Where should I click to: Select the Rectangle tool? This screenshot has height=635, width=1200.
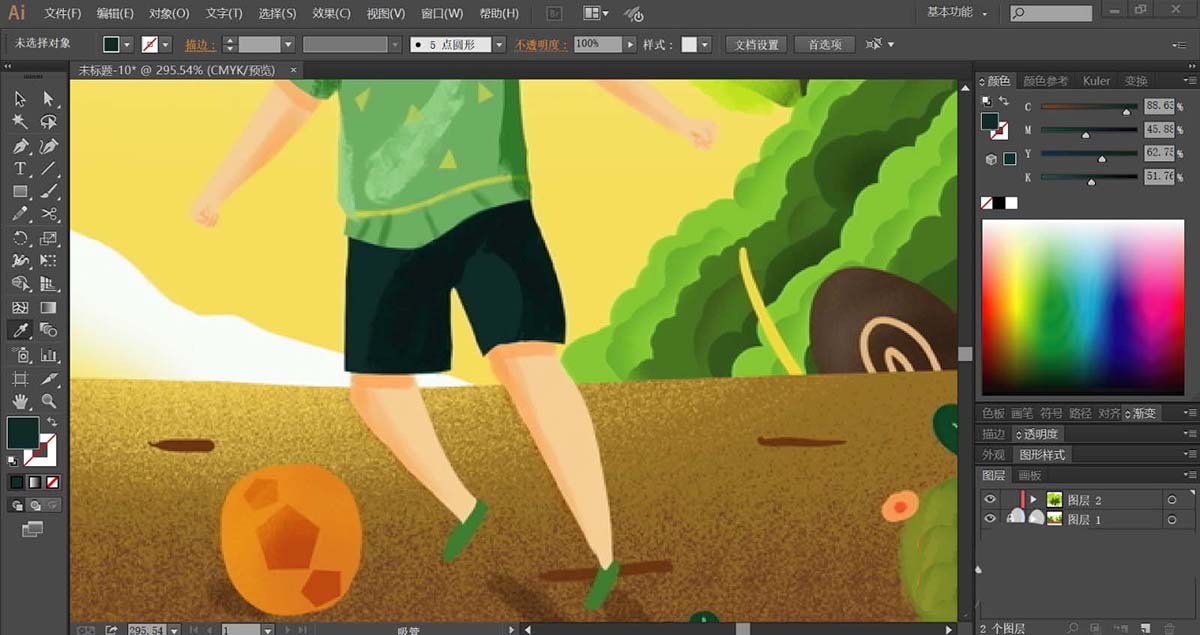(x=20, y=192)
